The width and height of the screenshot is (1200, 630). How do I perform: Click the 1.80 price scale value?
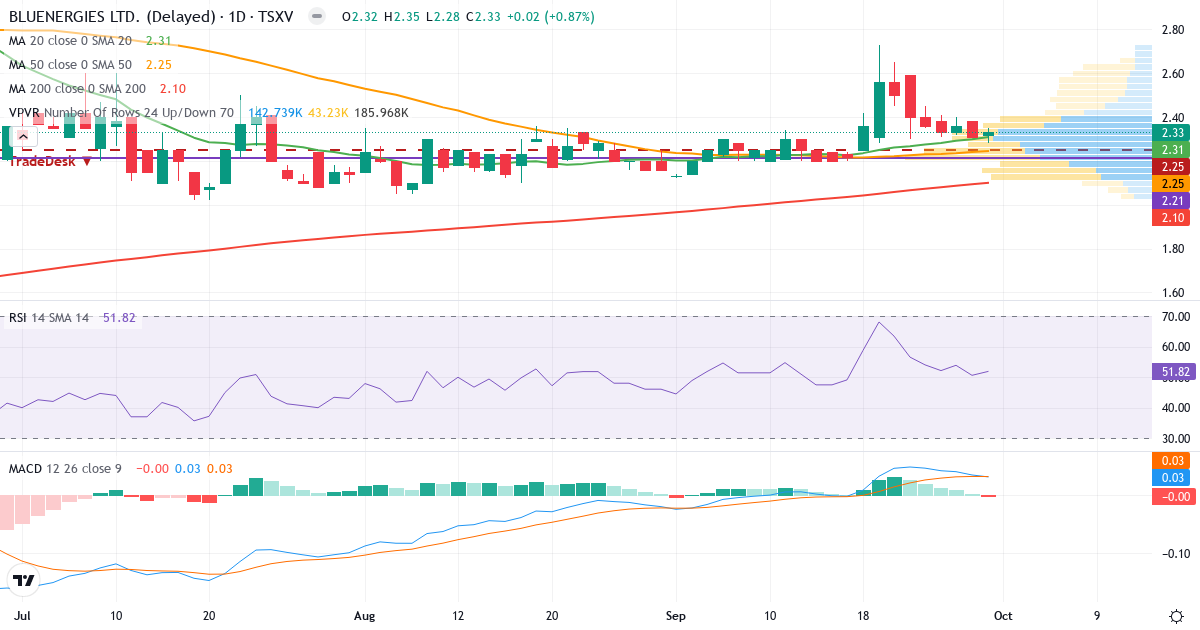point(1173,249)
